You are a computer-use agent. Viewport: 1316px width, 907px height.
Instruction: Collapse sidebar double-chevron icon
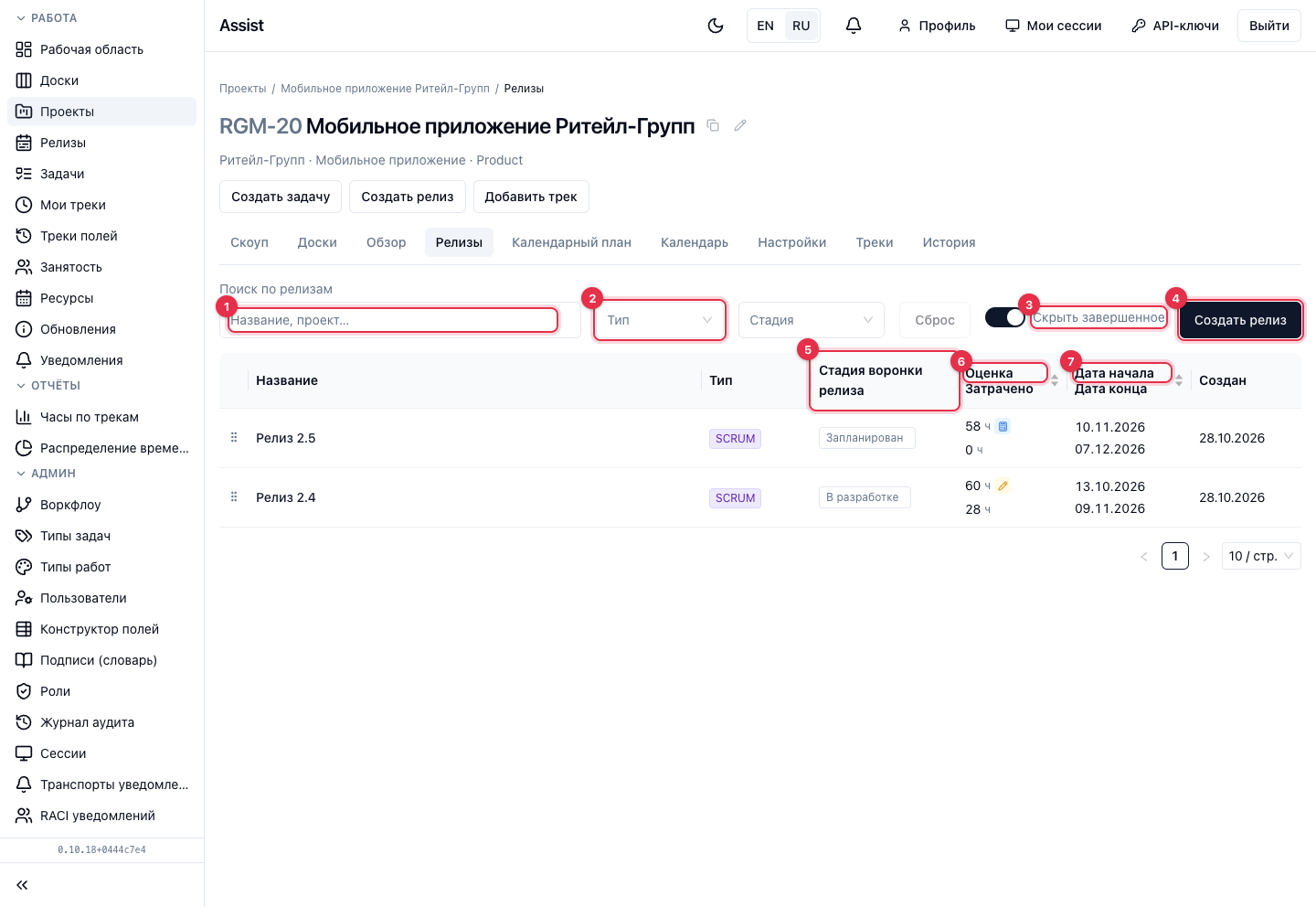click(x=22, y=885)
